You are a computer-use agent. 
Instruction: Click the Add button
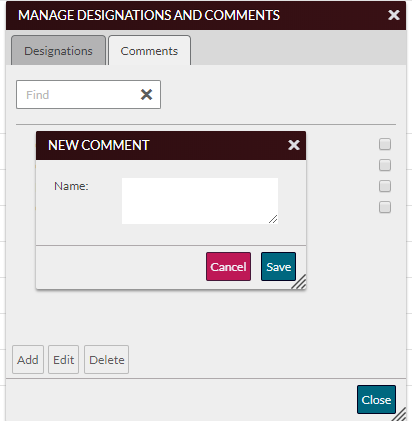[x=28, y=360]
